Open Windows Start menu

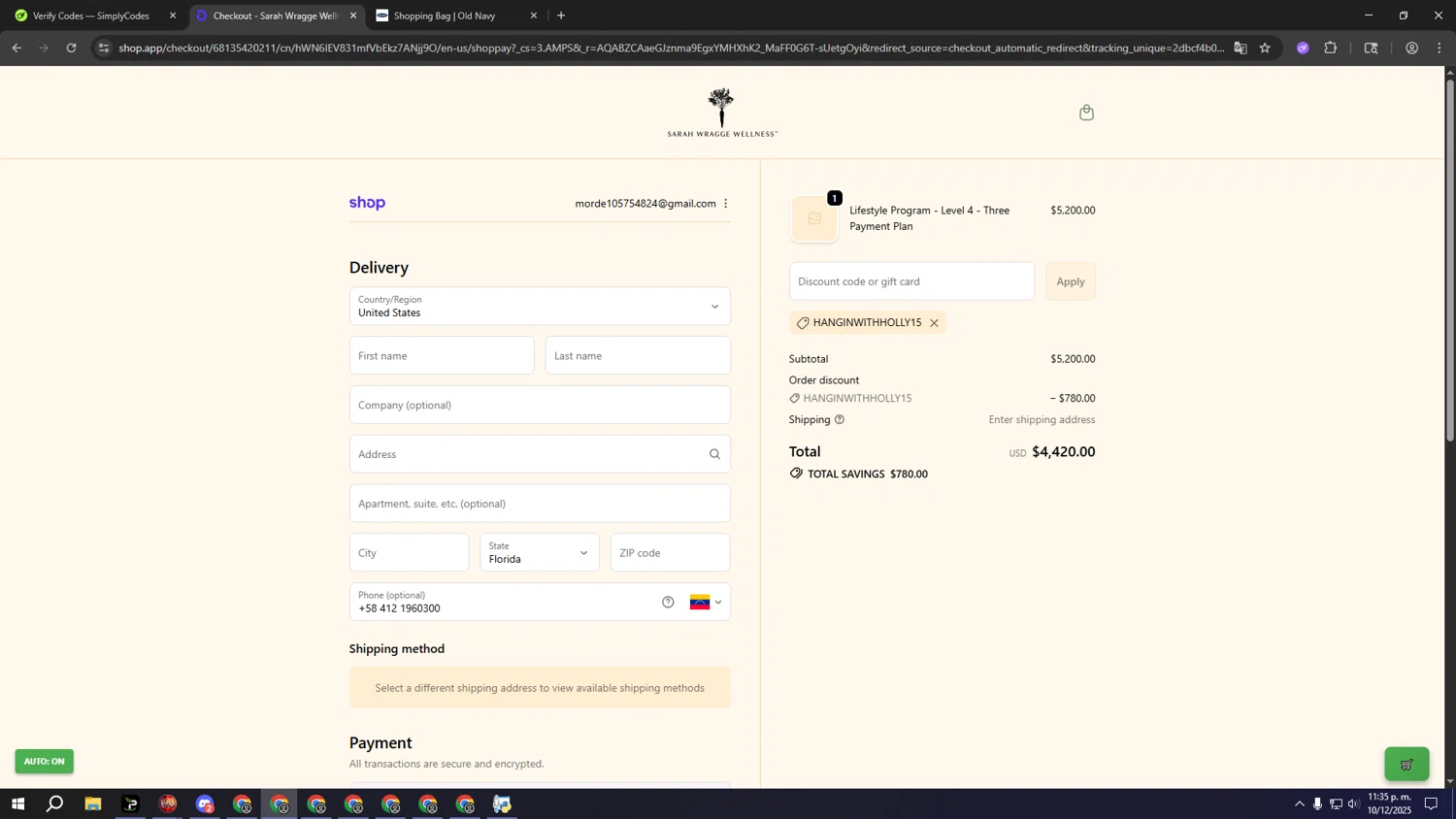(x=17, y=804)
